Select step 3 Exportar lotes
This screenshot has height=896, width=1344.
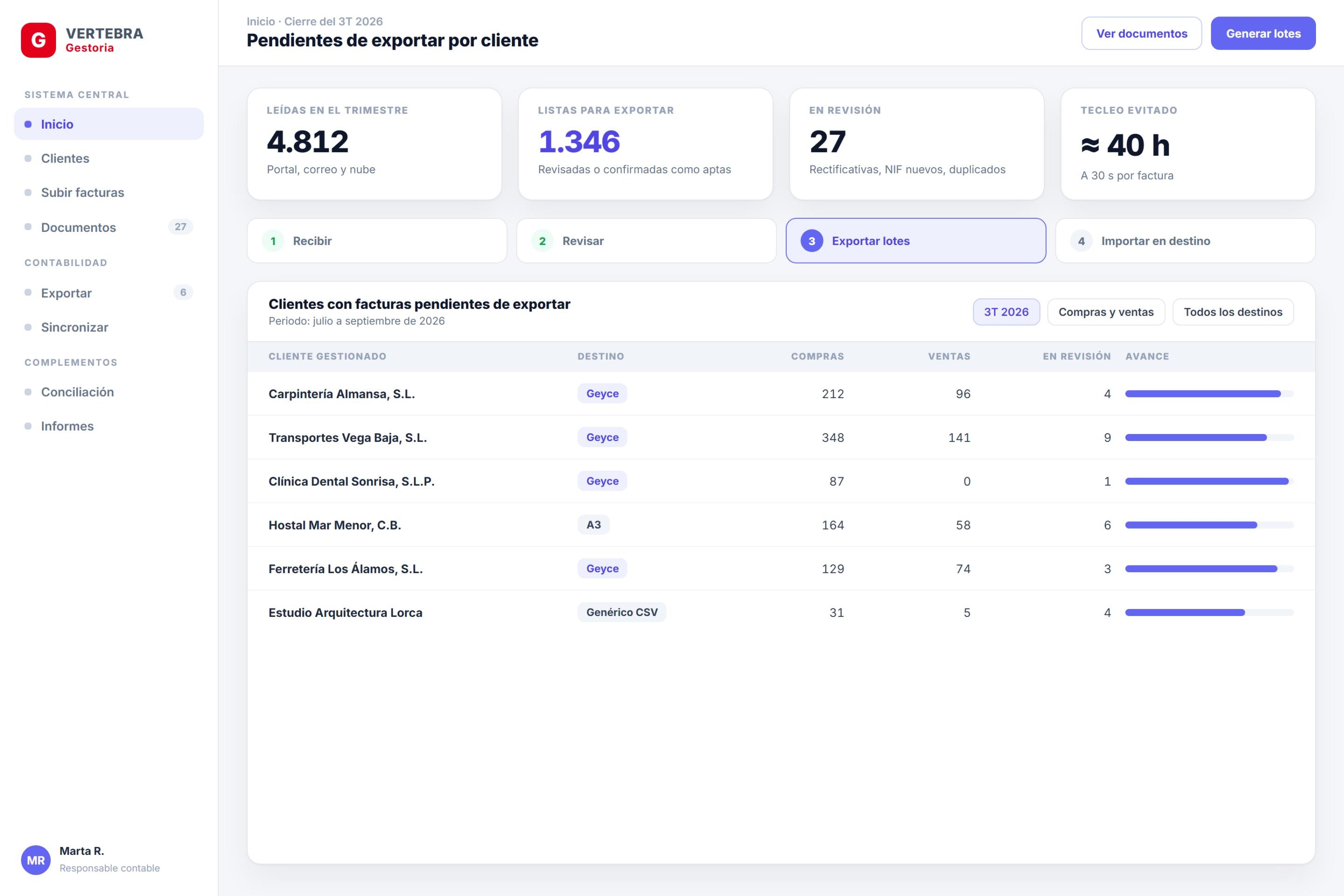[916, 241]
